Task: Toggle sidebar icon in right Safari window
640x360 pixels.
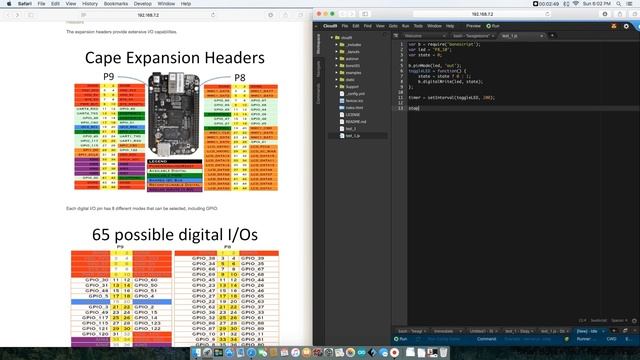Action: coord(365,14)
